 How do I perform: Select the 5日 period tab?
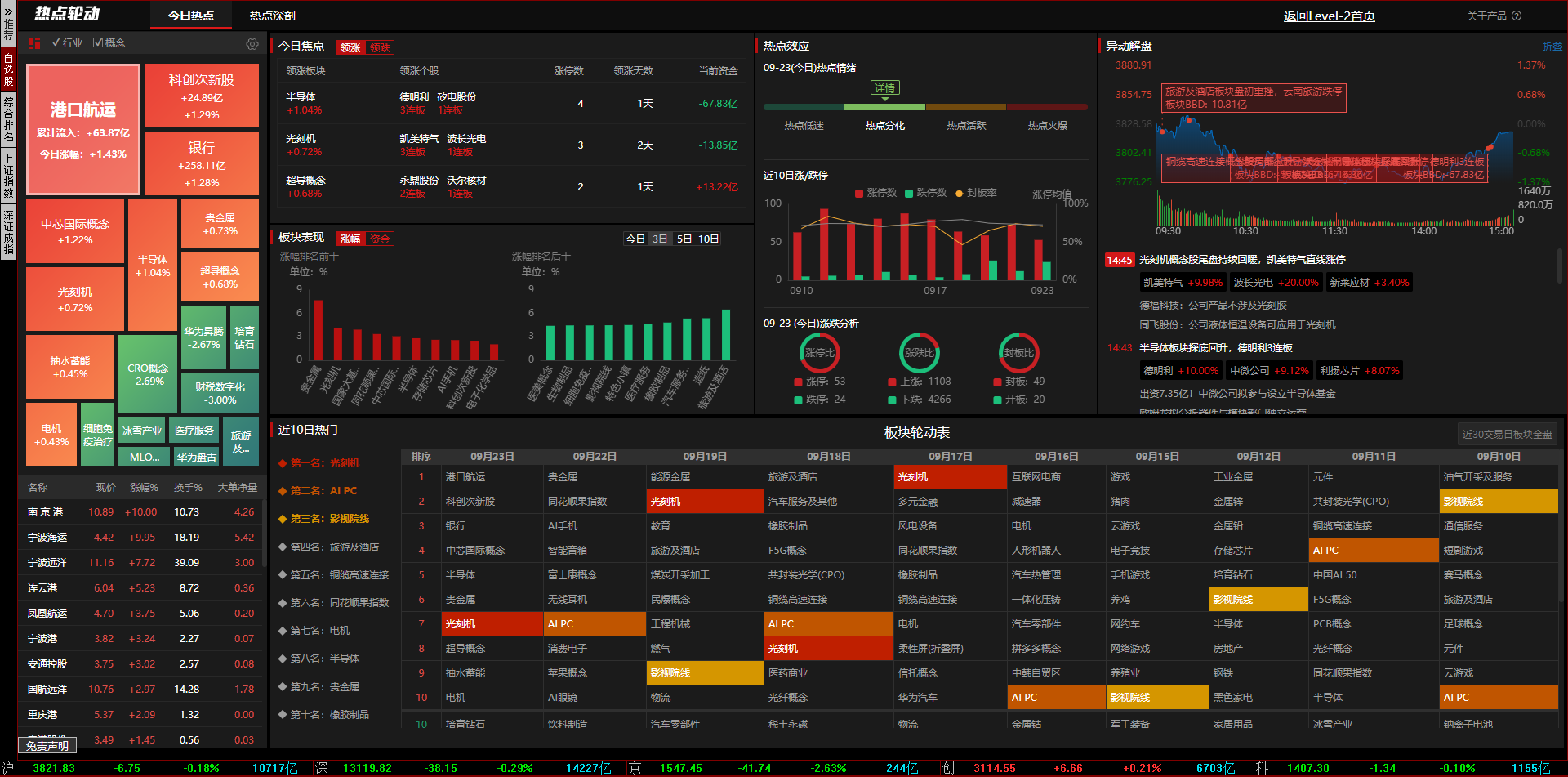pyautogui.click(x=684, y=239)
